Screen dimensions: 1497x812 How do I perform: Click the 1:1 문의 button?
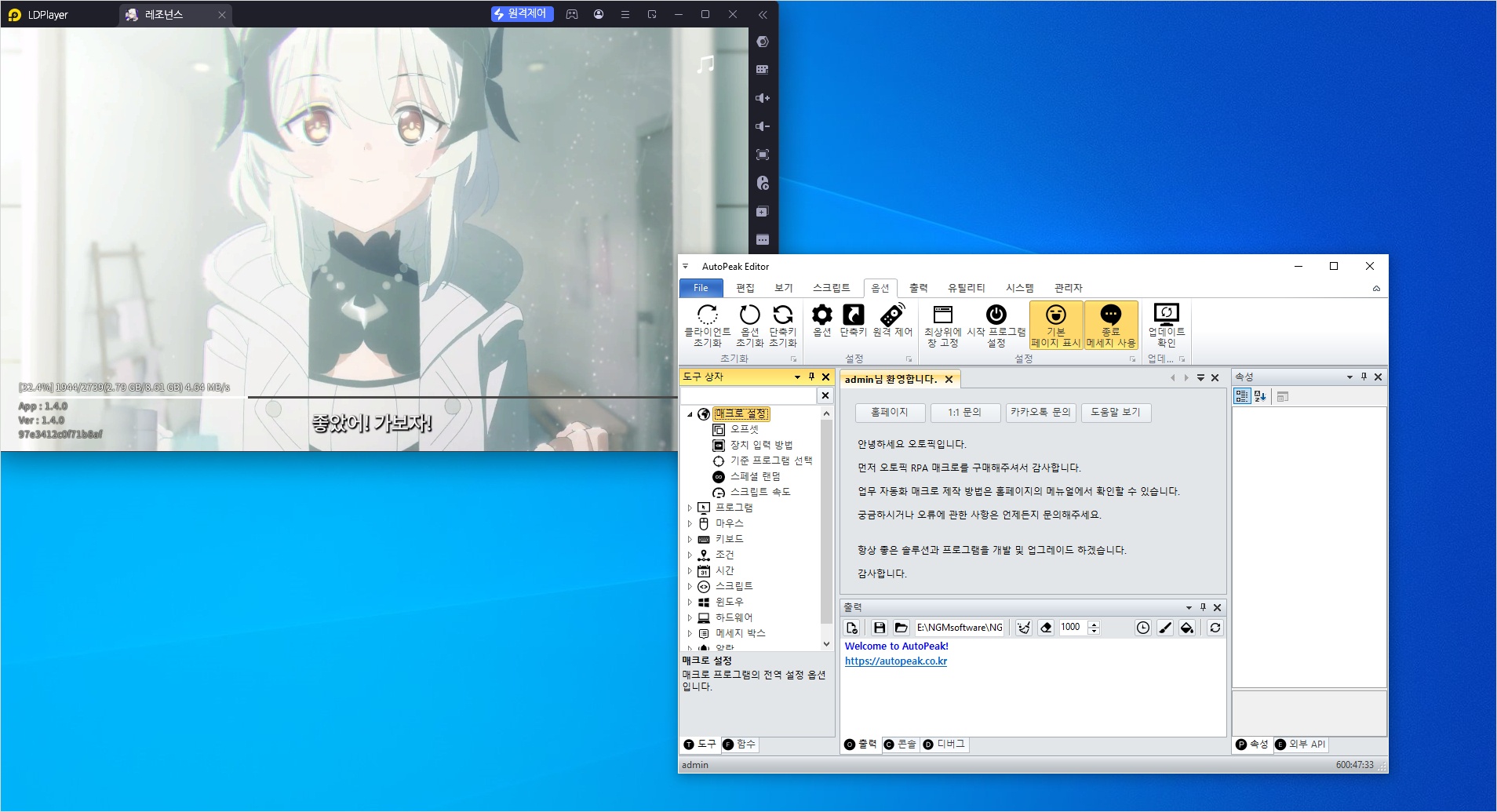pyautogui.click(x=964, y=413)
